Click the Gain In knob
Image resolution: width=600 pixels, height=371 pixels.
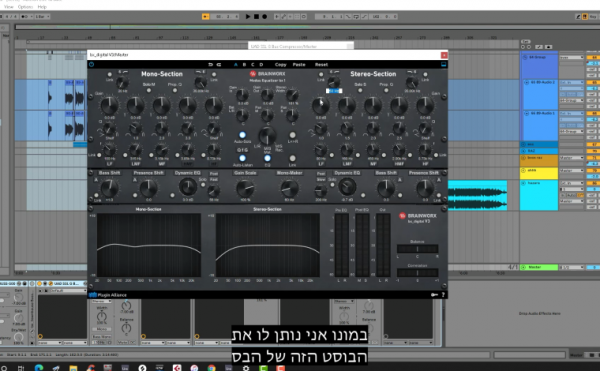click(242, 94)
